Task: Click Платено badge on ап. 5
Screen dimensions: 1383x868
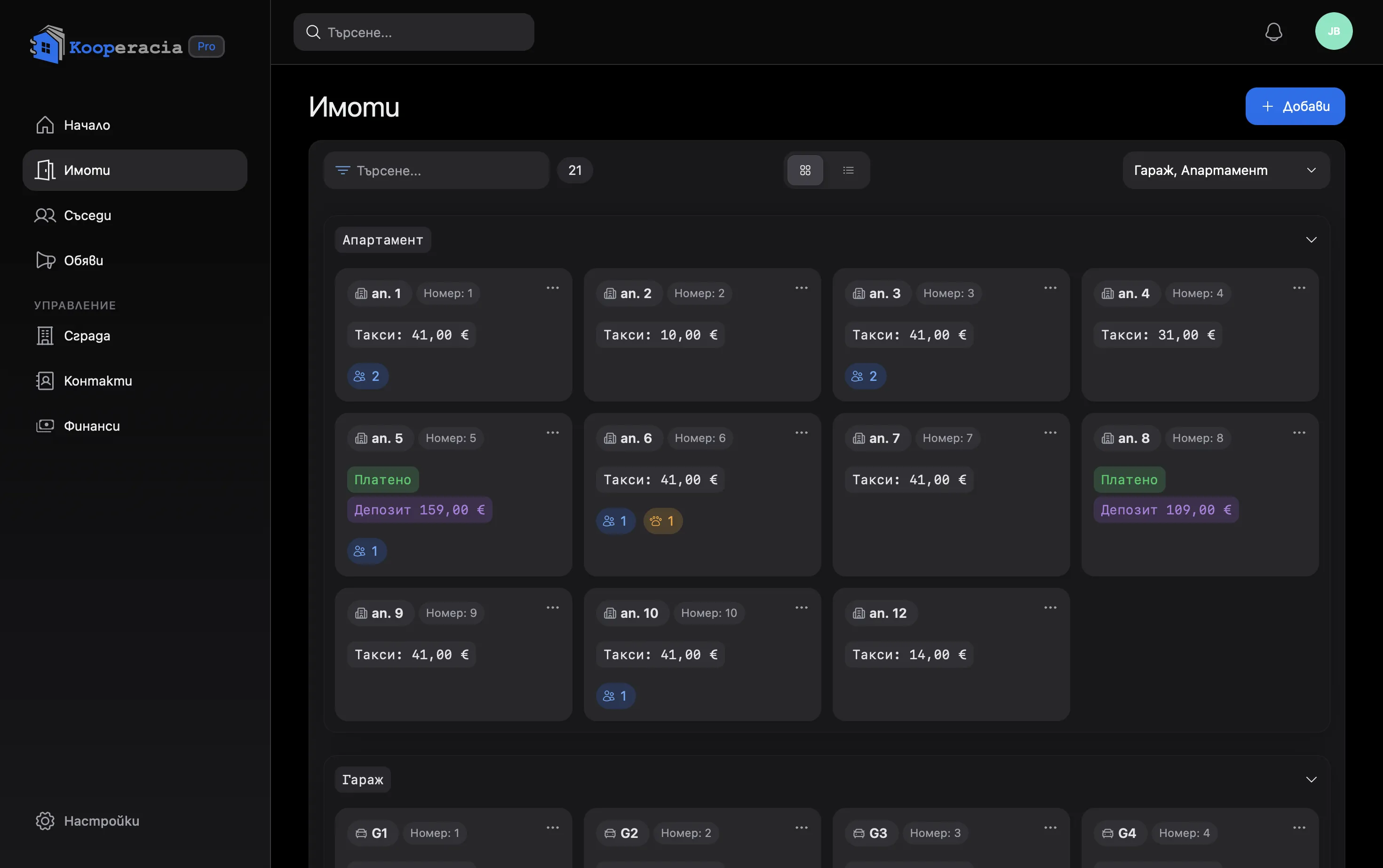Action: pyautogui.click(x=382, y=479)
